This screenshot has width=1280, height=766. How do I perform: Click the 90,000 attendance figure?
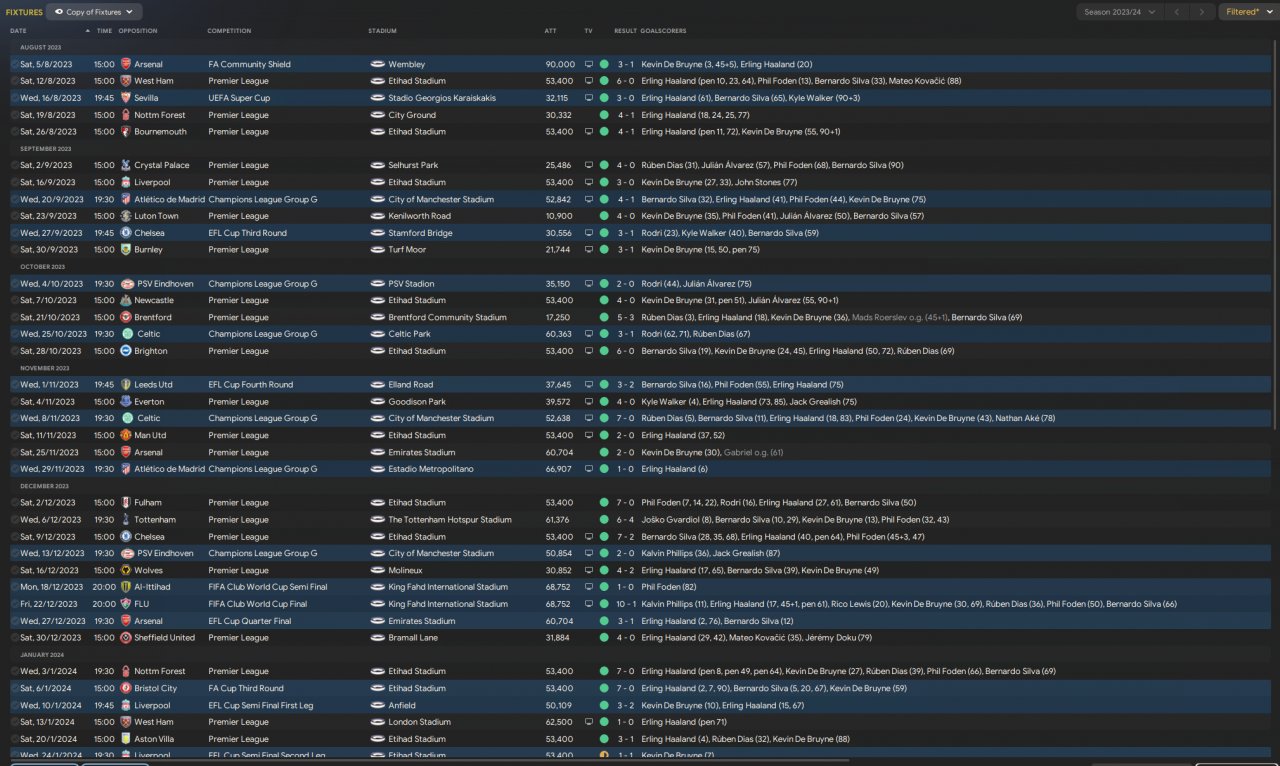(x=560, y=64)
